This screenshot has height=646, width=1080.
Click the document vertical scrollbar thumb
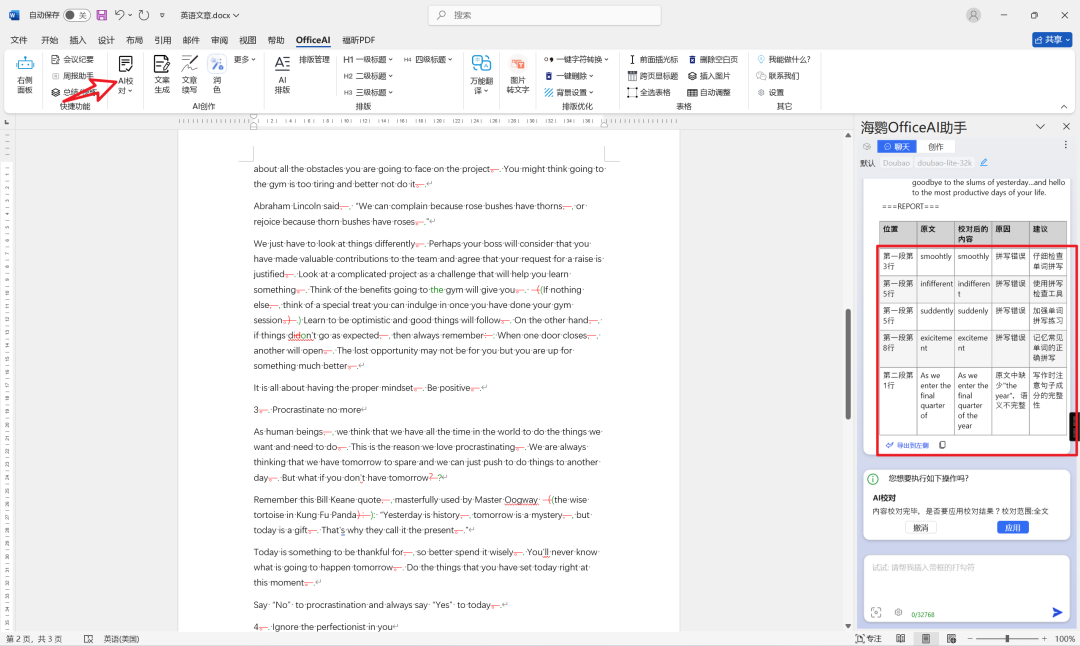tap(848, 364)
